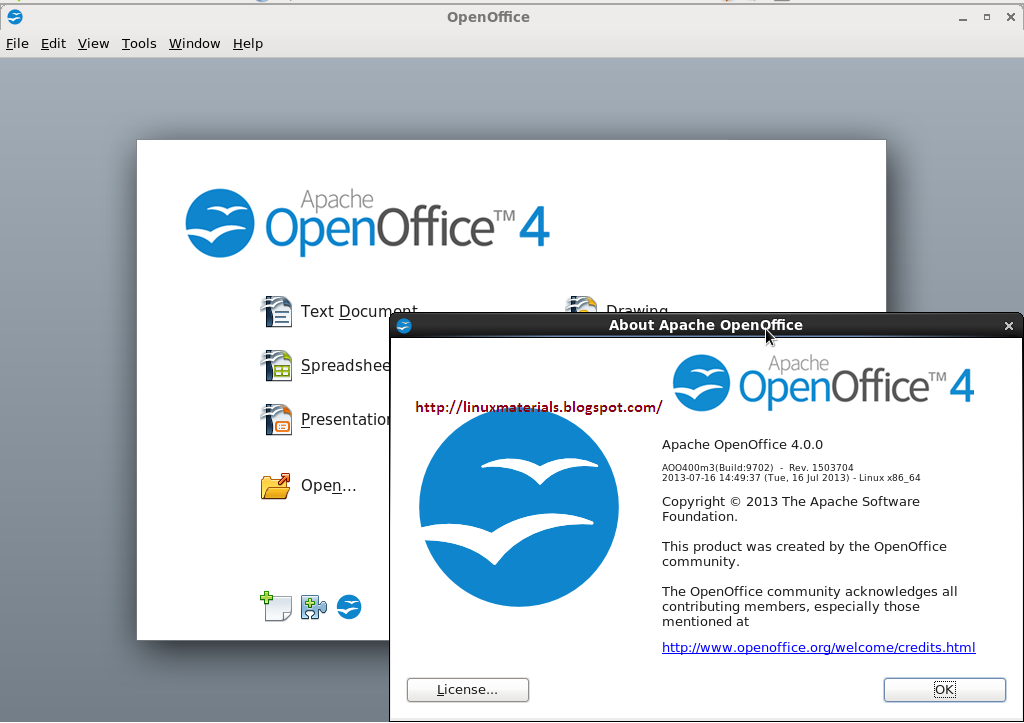Click the Apache OpenOffice 4 logo in About dialog

(x=824, y=383)
